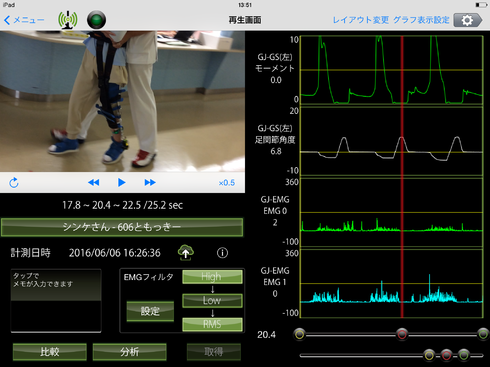Rewind the gait video
Image resolution: width=490 pixels, height=367 pixels.
click(94, 182)
